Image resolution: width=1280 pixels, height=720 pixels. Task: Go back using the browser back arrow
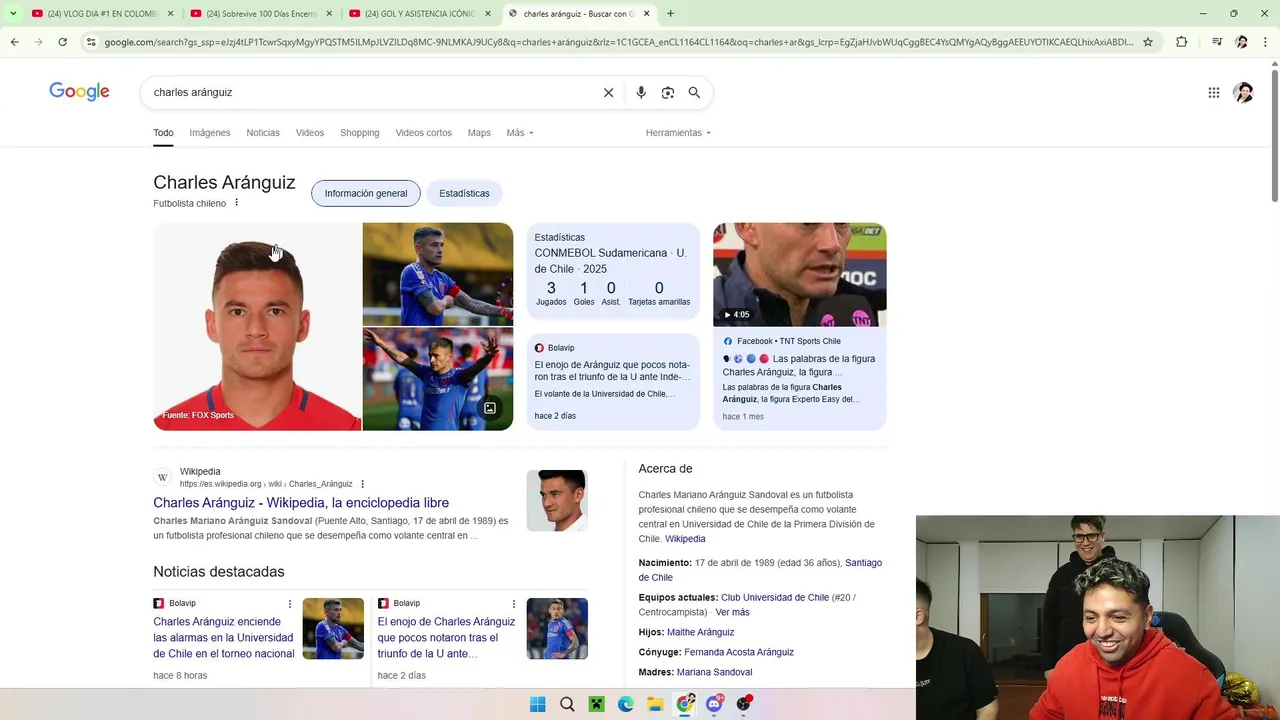tap(14, 42)
